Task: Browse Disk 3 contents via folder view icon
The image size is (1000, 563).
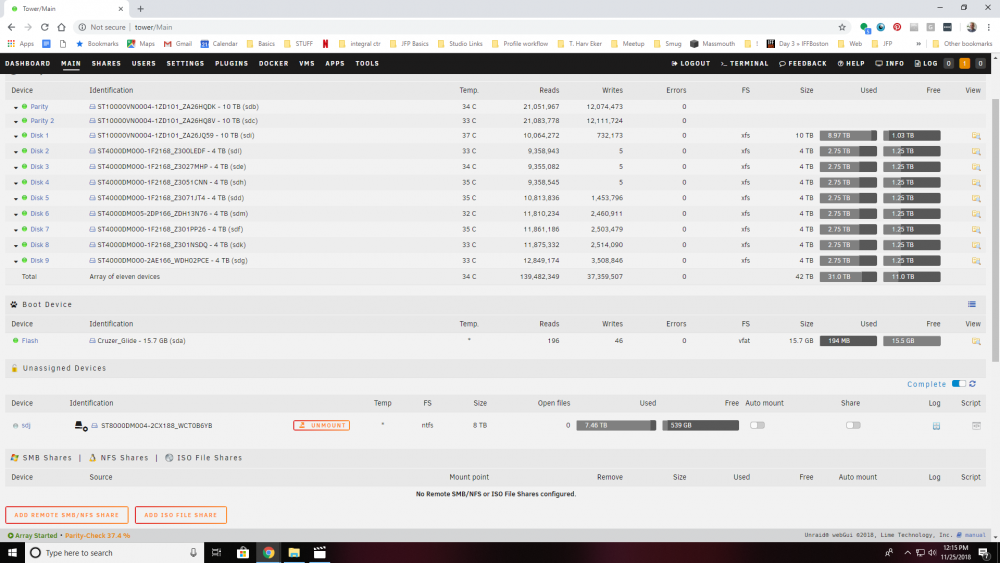Action: click(x=976, y=167)
